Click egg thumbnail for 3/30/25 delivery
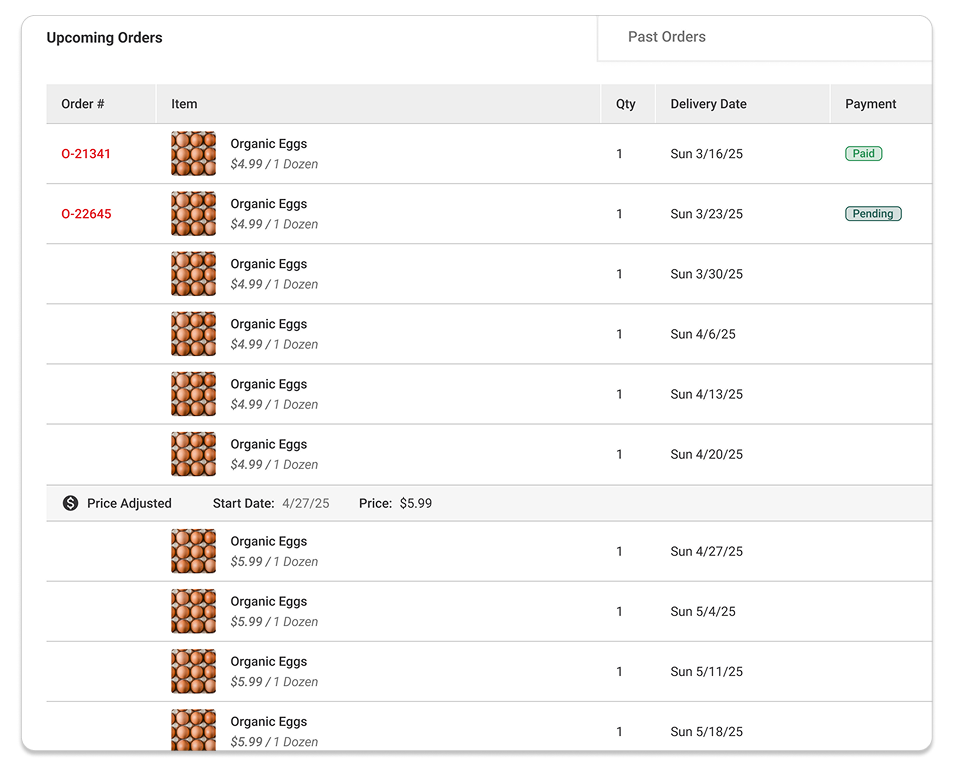953x778 pixels. 193,274
